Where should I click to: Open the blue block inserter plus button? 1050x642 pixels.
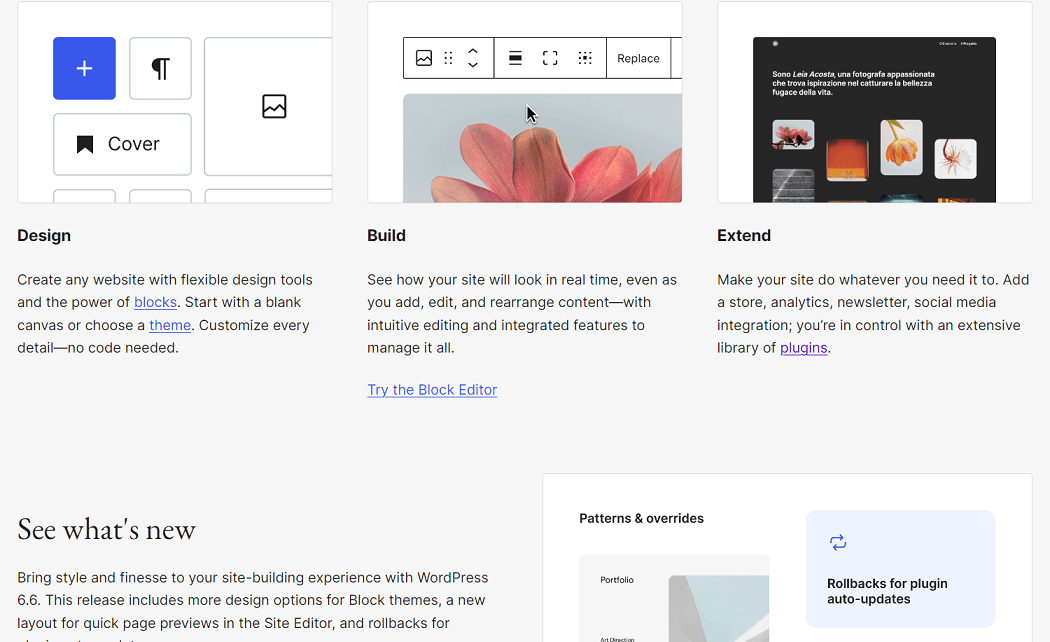(x=84, y=69)
